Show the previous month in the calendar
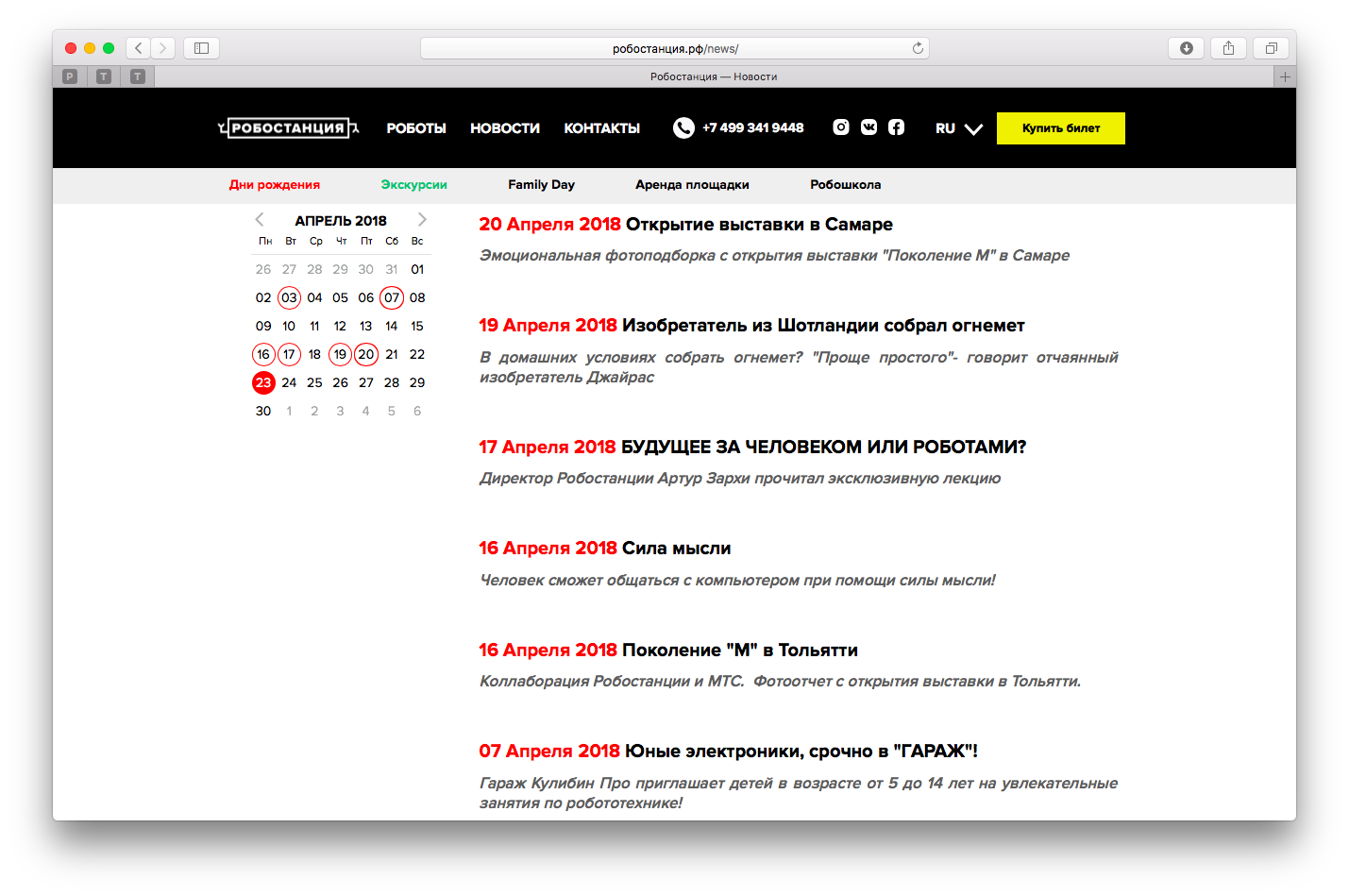Viewport: 1349px width, 896px height. tap(260, 220)
